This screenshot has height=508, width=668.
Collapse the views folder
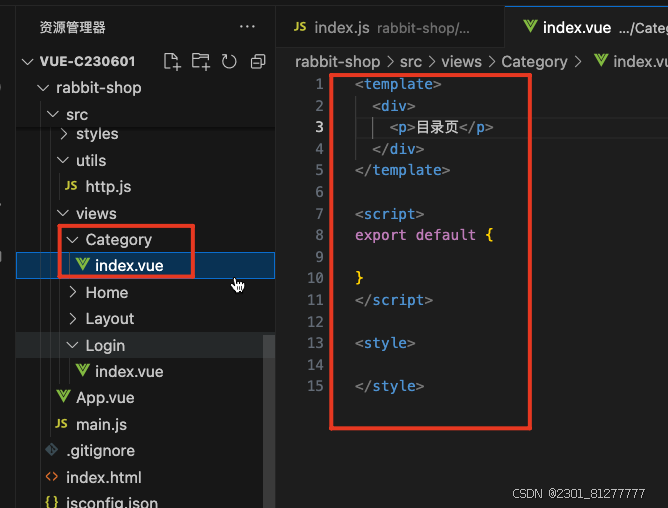63,213
